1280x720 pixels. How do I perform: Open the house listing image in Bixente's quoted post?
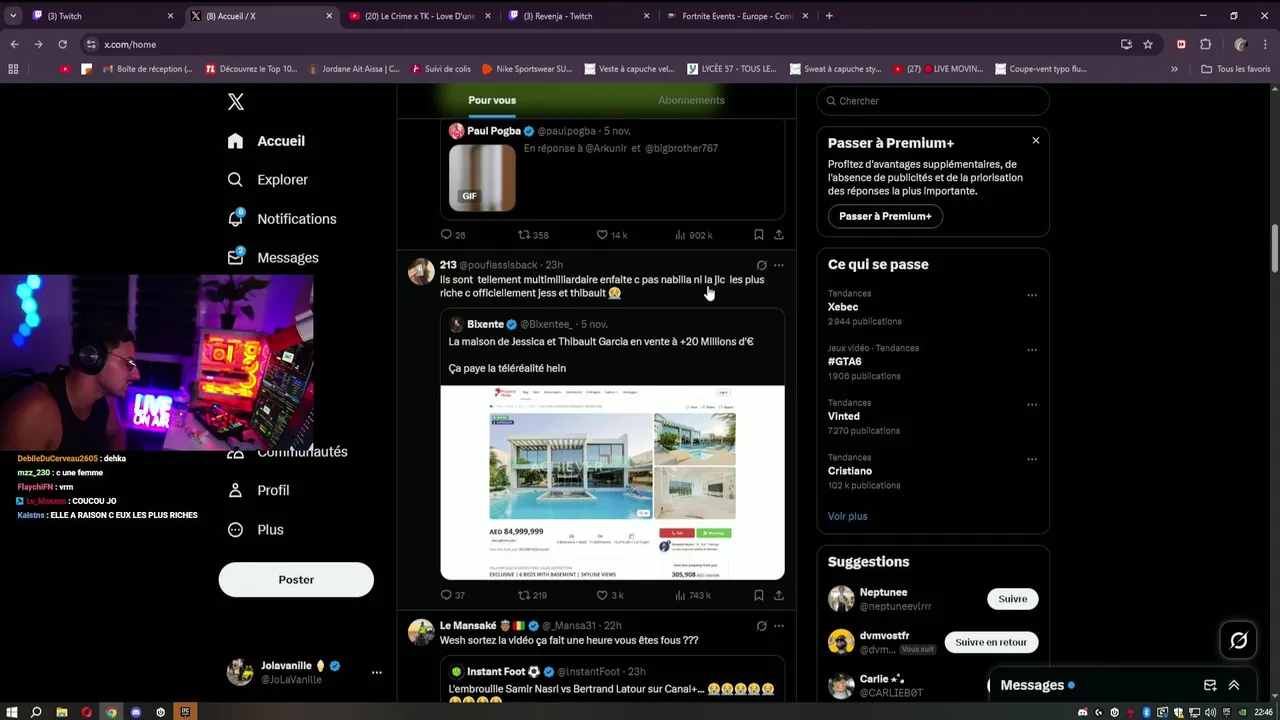click(x=612, y=482)
